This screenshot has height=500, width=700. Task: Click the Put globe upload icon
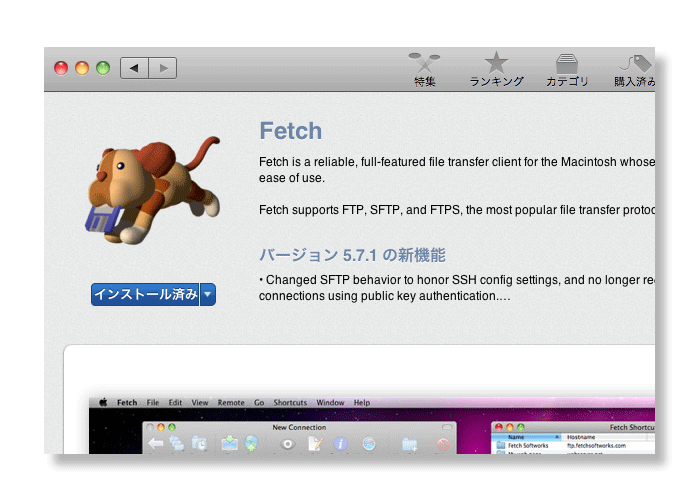tap(252, 444)
